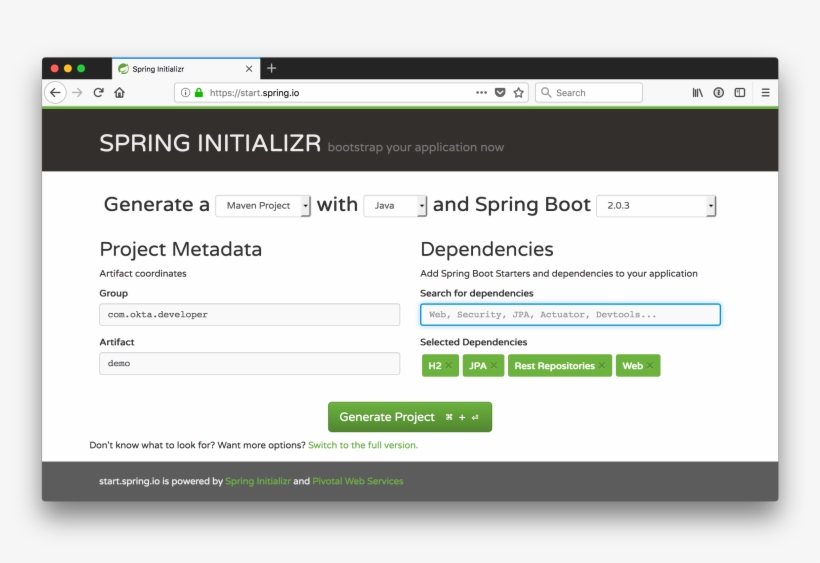
Task: Open the Pivotal Web Services link
Action: click(358, 481)
